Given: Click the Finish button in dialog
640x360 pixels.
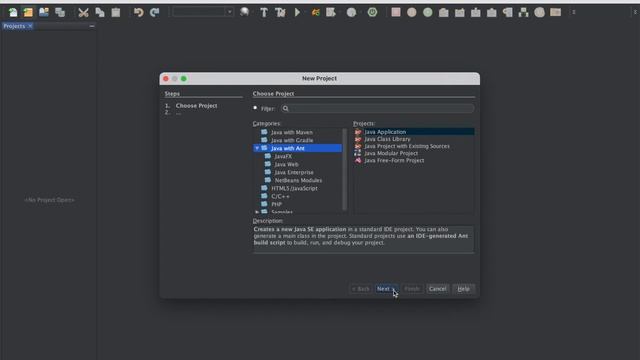Looking at the screenshot, I should tap(412, 289).
